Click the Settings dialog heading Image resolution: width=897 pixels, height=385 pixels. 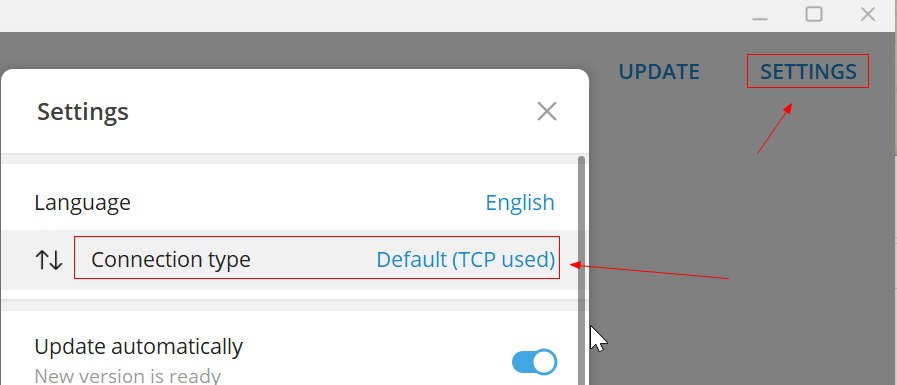tap(83, 112)
